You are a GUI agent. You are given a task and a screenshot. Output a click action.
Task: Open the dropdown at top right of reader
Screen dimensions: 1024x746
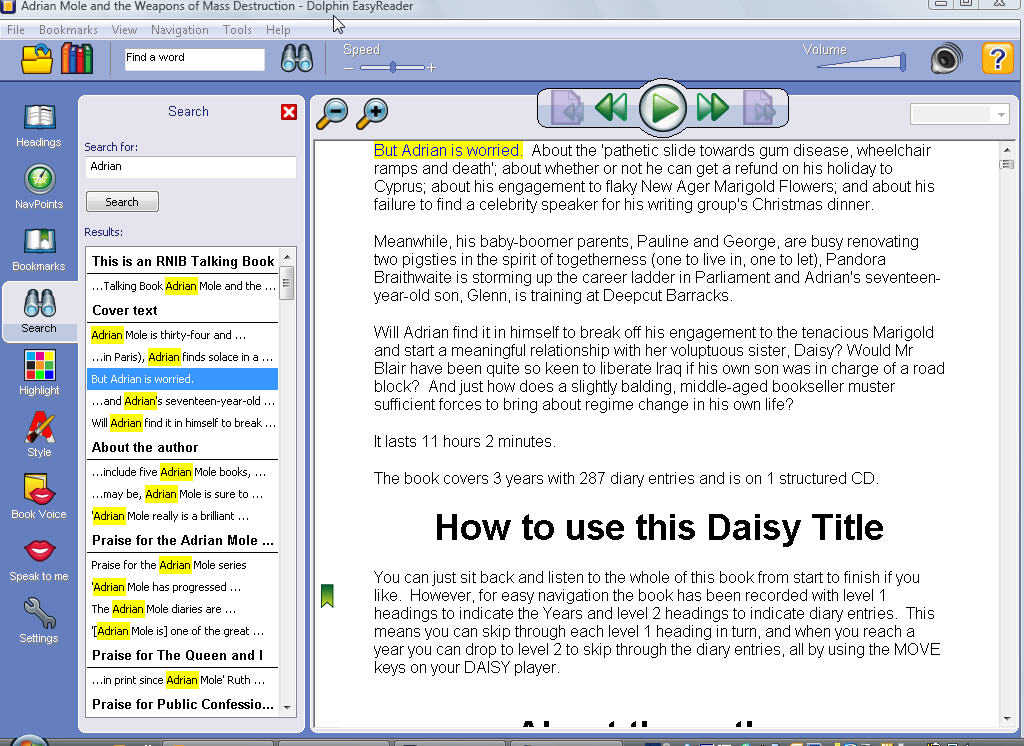click(959, 114)
